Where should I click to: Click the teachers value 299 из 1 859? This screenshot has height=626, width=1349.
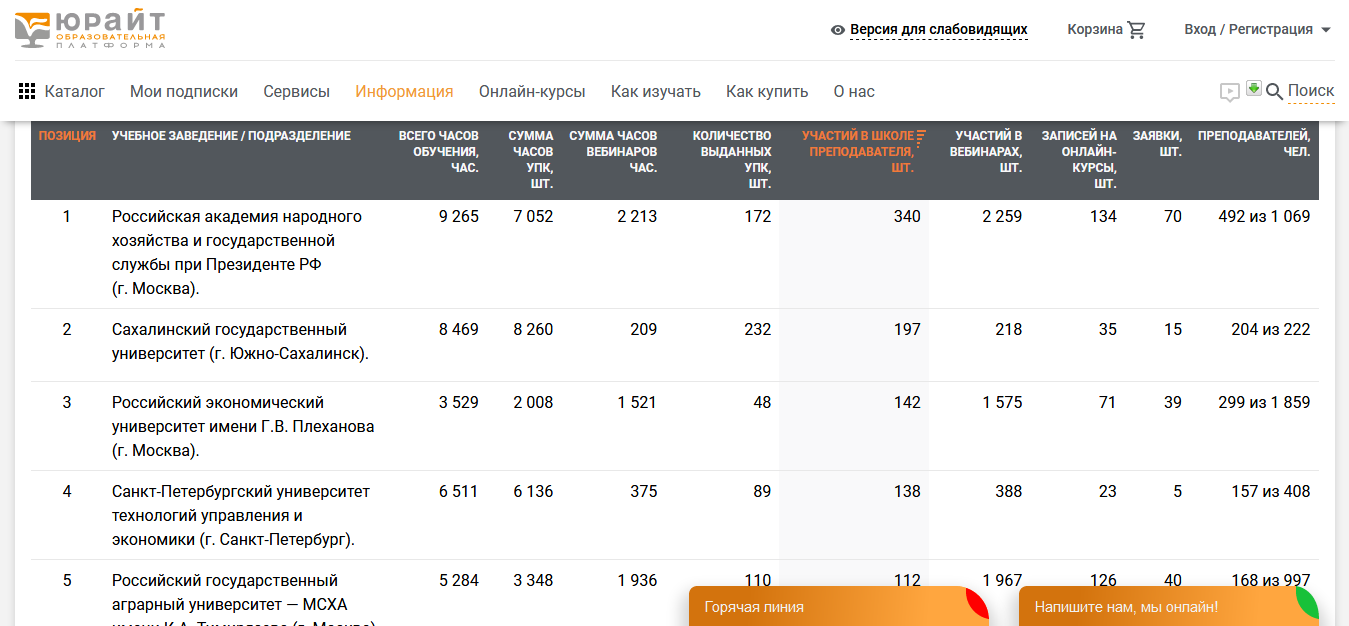click(x=1264, y=403)
